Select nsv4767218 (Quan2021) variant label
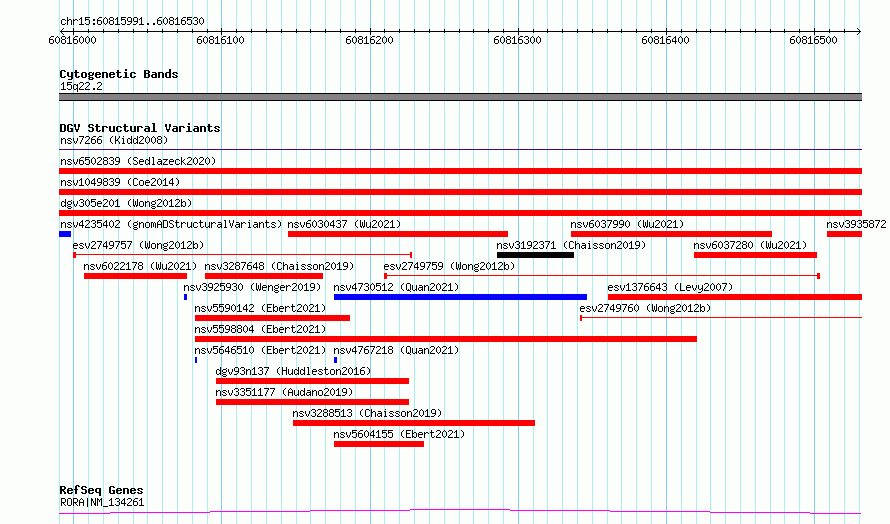 (x=396, y=350)
